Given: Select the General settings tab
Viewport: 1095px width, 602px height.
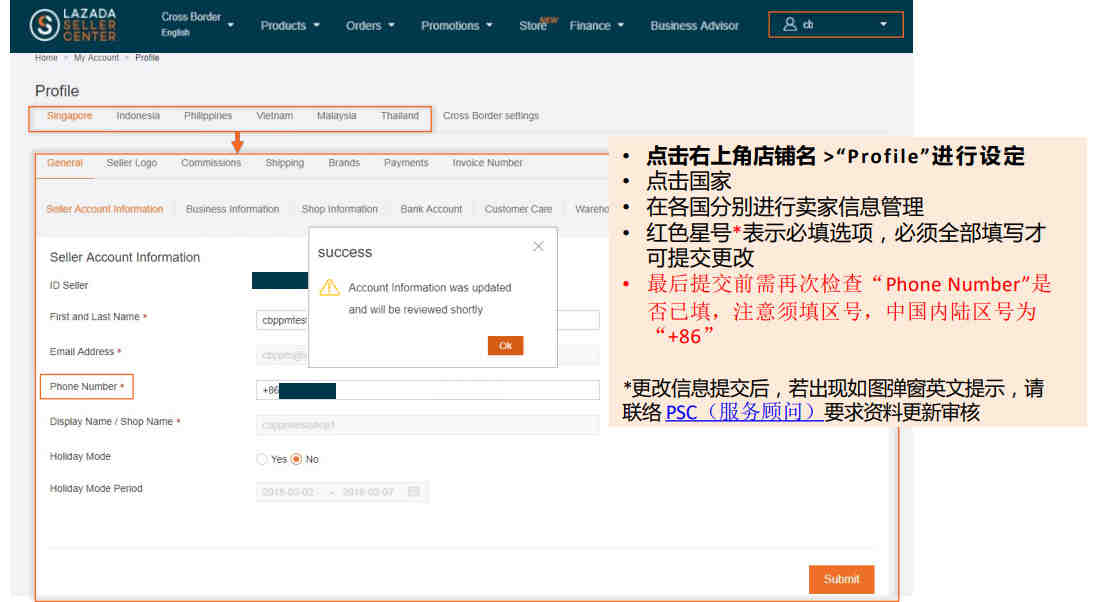Looking at the screenshot, I should (x=65, y=163).
